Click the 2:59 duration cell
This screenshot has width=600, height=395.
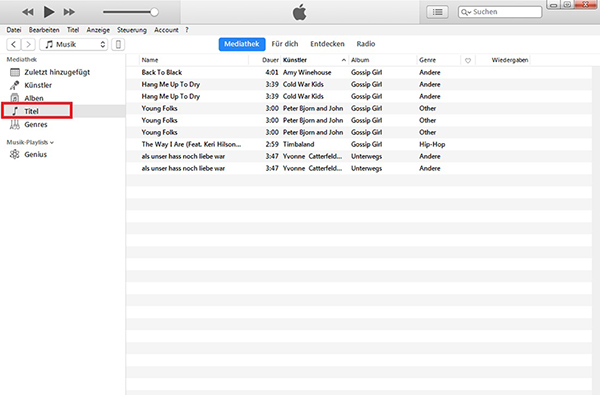click(x=272, y=144)
